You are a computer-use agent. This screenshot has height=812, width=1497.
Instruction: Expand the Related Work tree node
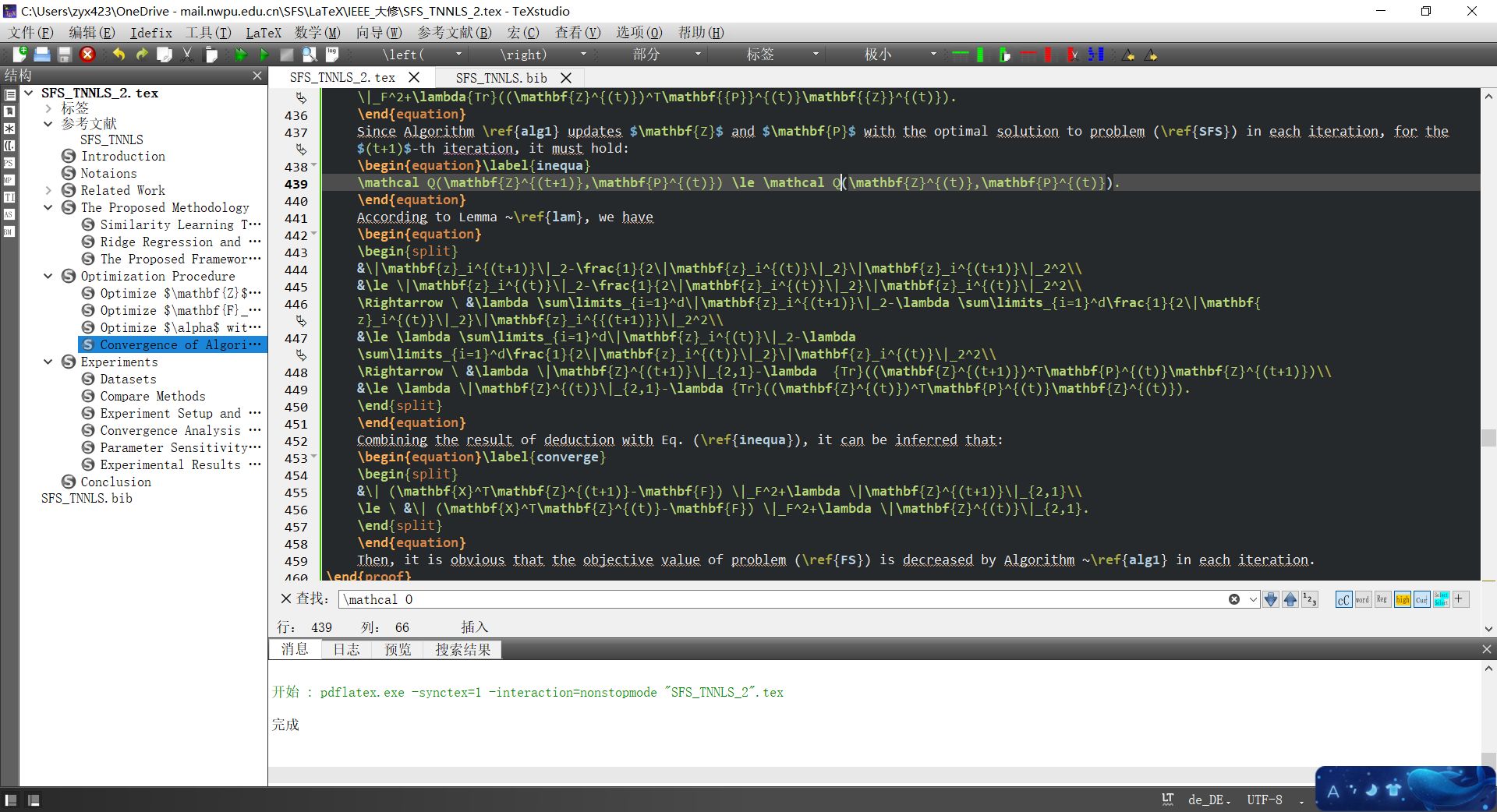pos(48,190)
